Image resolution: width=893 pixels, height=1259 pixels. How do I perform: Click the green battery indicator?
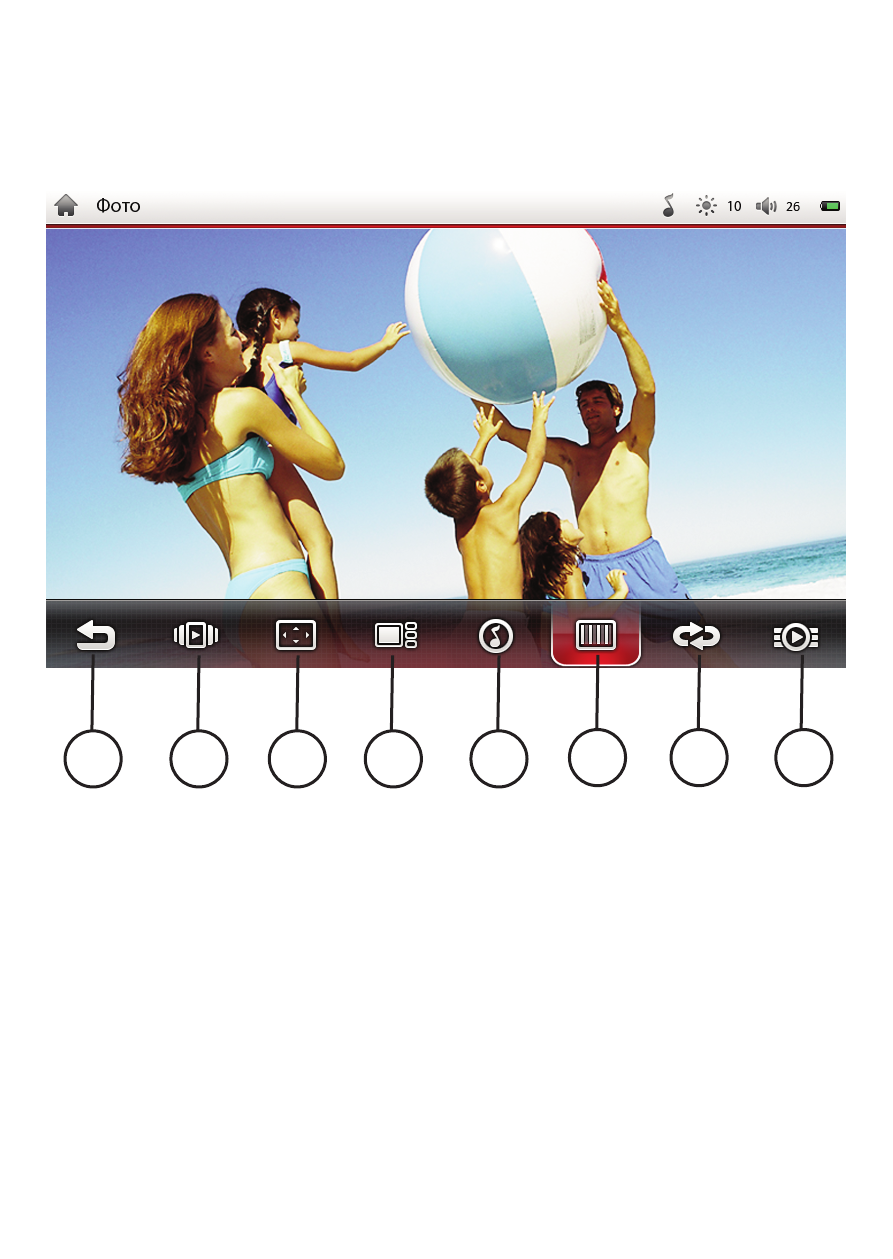click(831, 206)
